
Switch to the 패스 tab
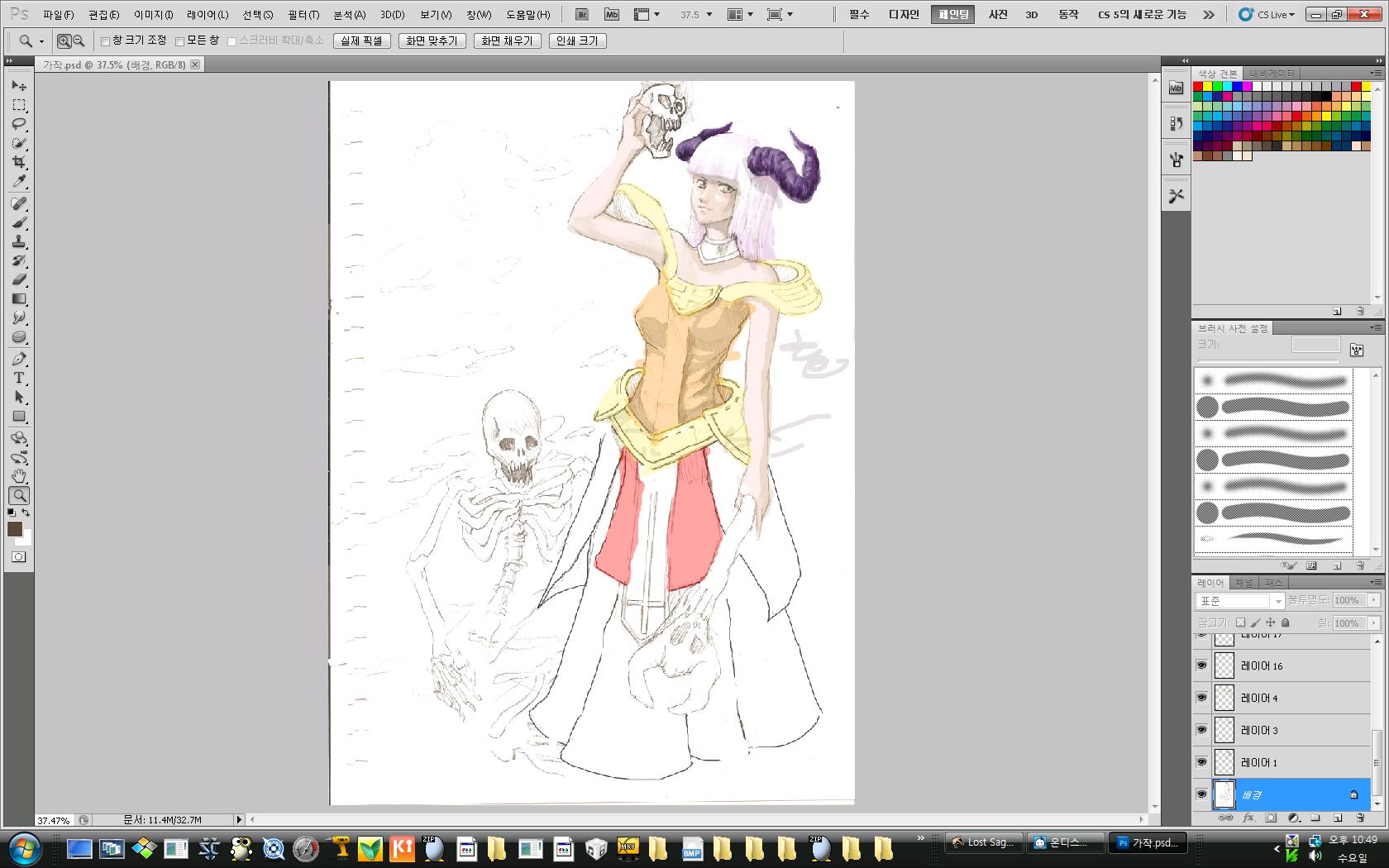(1273, 583)
